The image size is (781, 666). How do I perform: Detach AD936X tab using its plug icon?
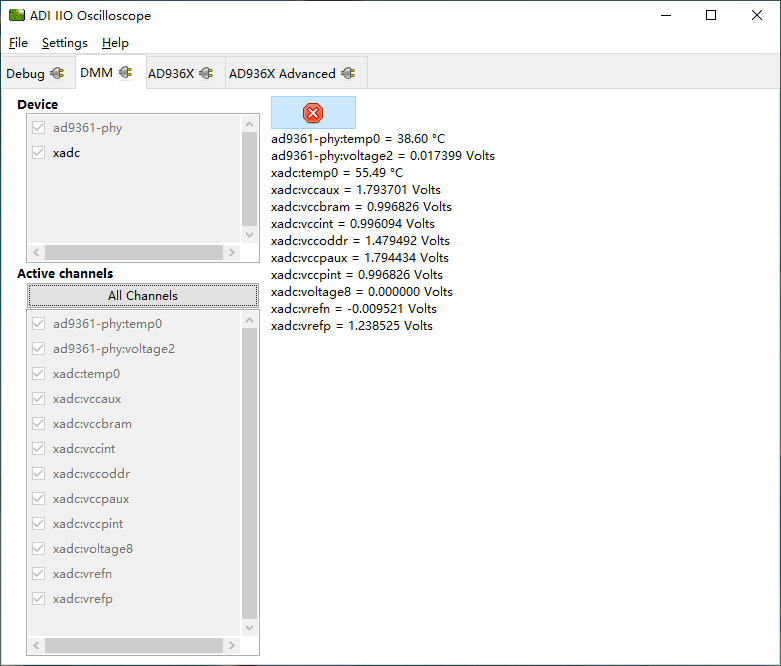click(x=206, y=73)
